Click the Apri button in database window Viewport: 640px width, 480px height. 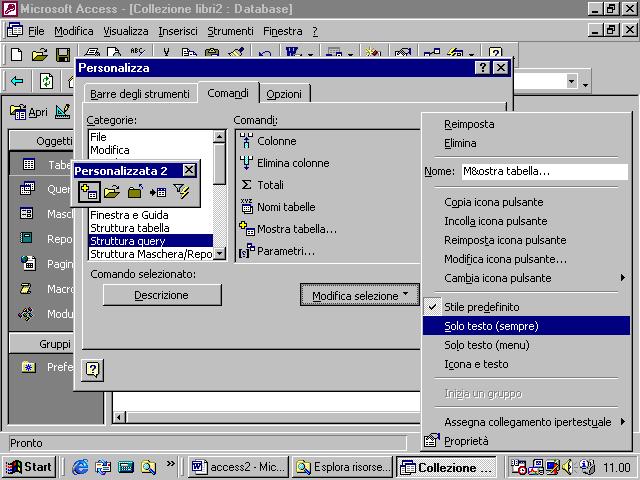coord(29,112)
